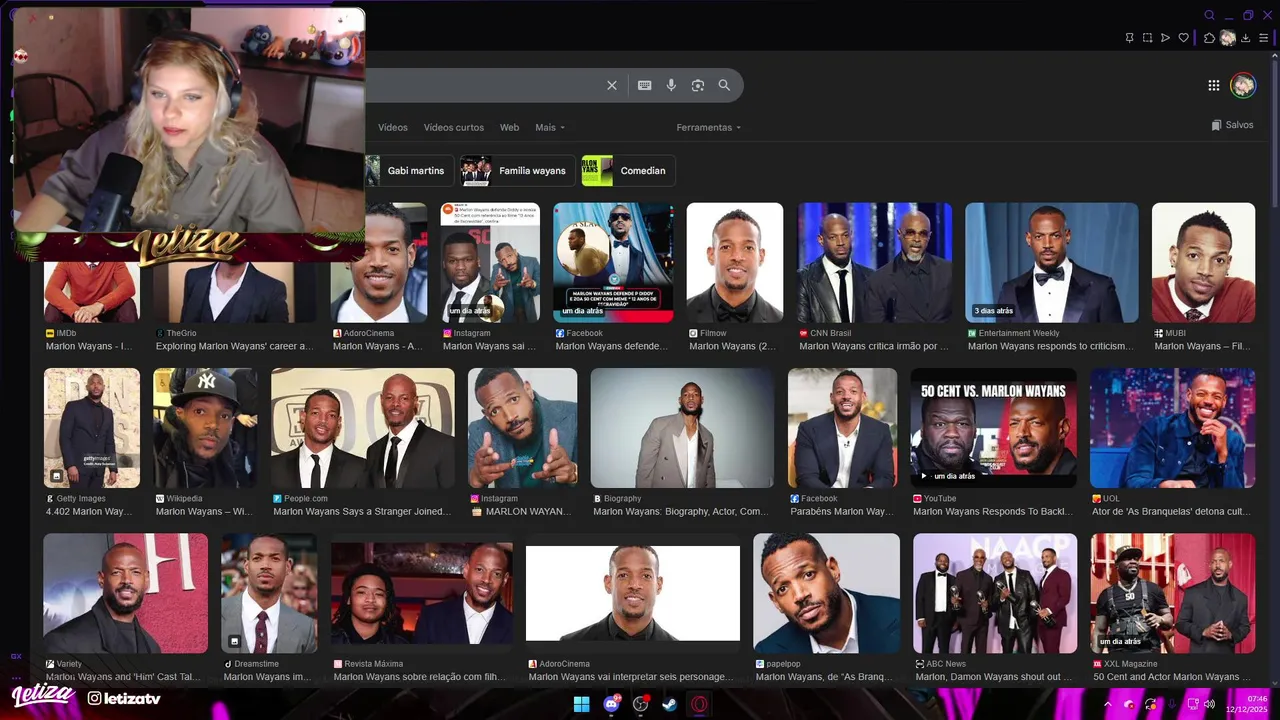Image resolution: width=1280 pixels, height=720 pixels.
Task: Click 'Marlon Wayans: Biography, Actor, Com...' title
Action: pyautogui.click(x=681, y=511)
